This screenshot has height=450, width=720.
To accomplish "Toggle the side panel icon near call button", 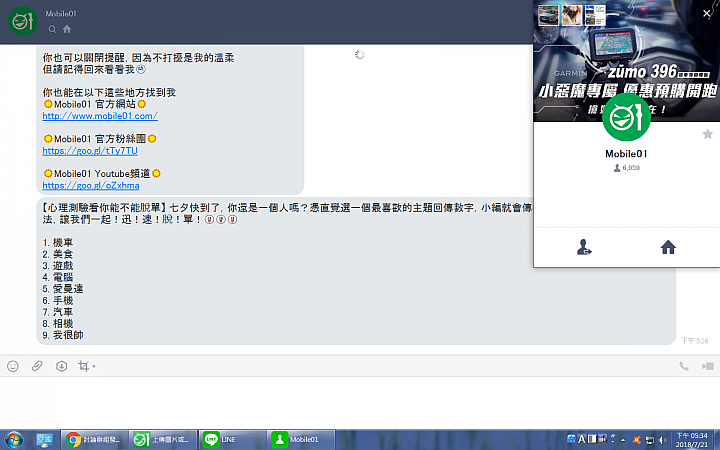I will 708,366.
